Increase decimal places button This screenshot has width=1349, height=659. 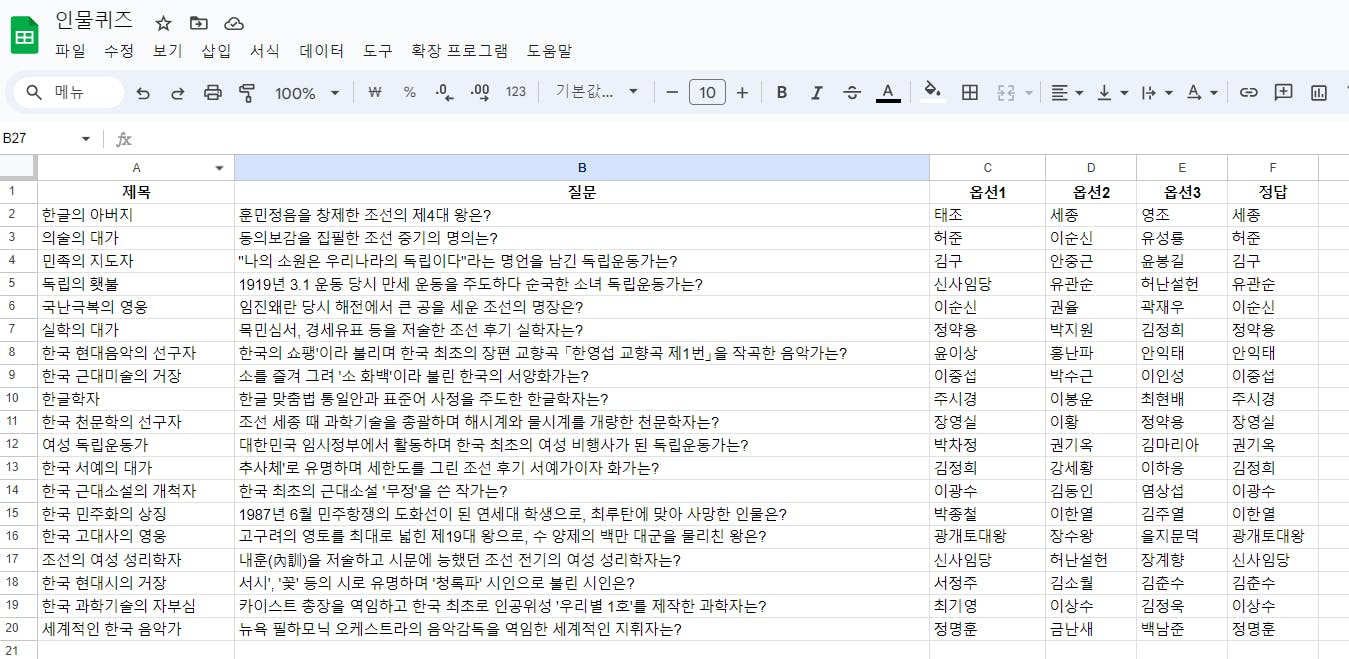click(x=480, y=92)
